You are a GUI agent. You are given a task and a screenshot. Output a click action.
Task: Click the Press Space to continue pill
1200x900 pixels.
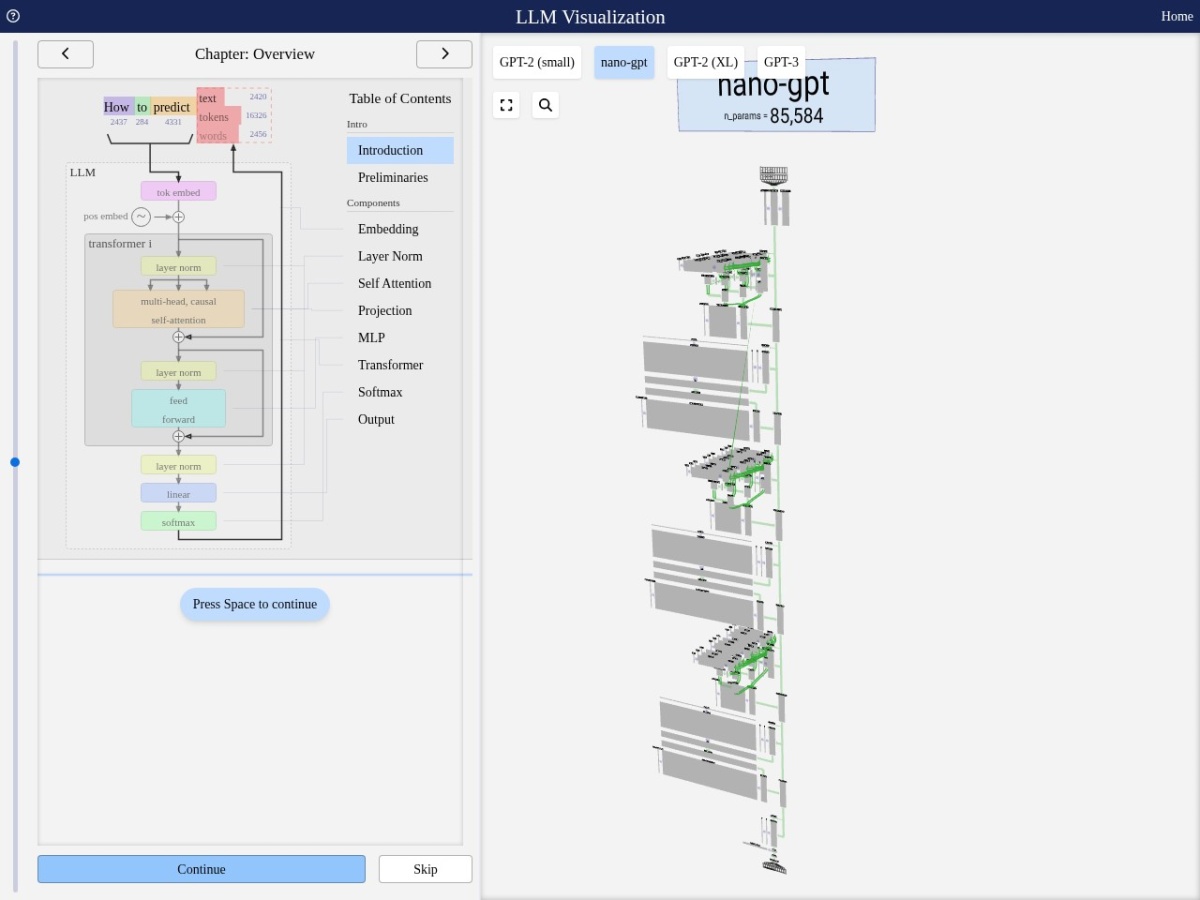255,604
